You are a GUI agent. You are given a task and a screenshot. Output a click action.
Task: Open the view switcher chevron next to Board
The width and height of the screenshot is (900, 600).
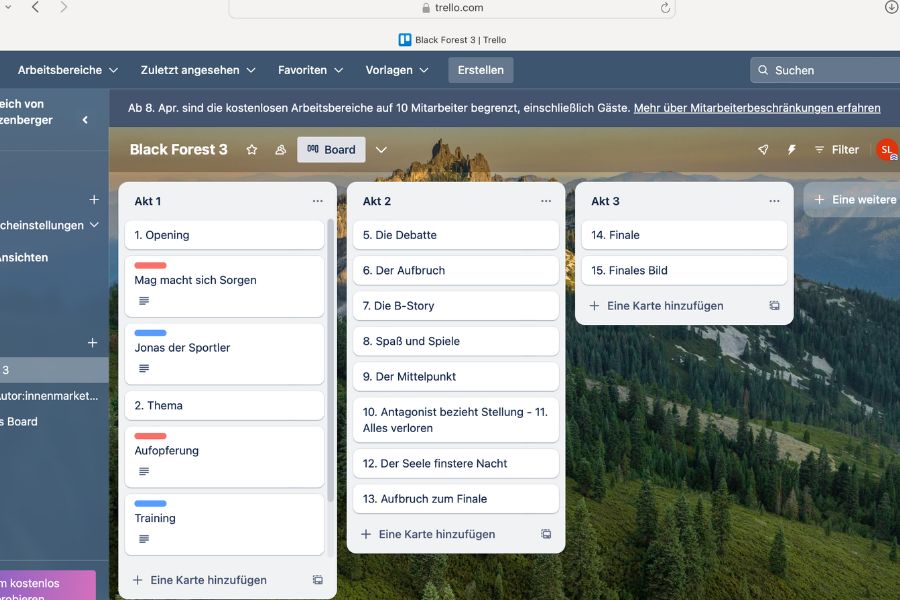tap(381, 149)
